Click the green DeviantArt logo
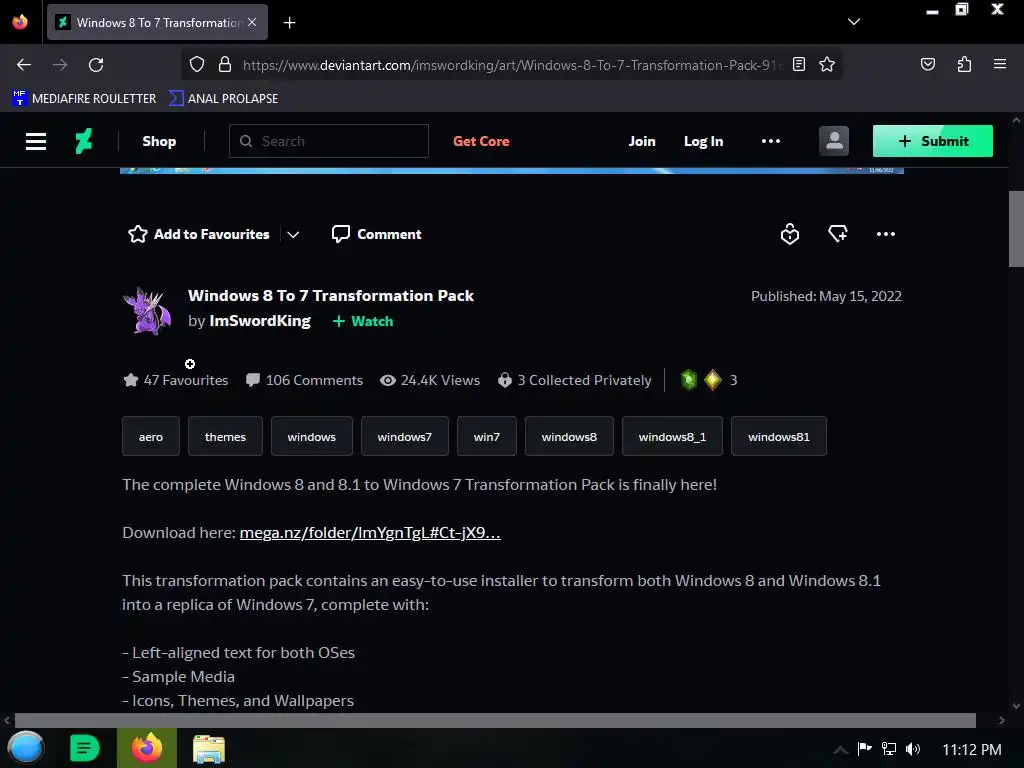The image size is (1024, 768). [84, 141]
